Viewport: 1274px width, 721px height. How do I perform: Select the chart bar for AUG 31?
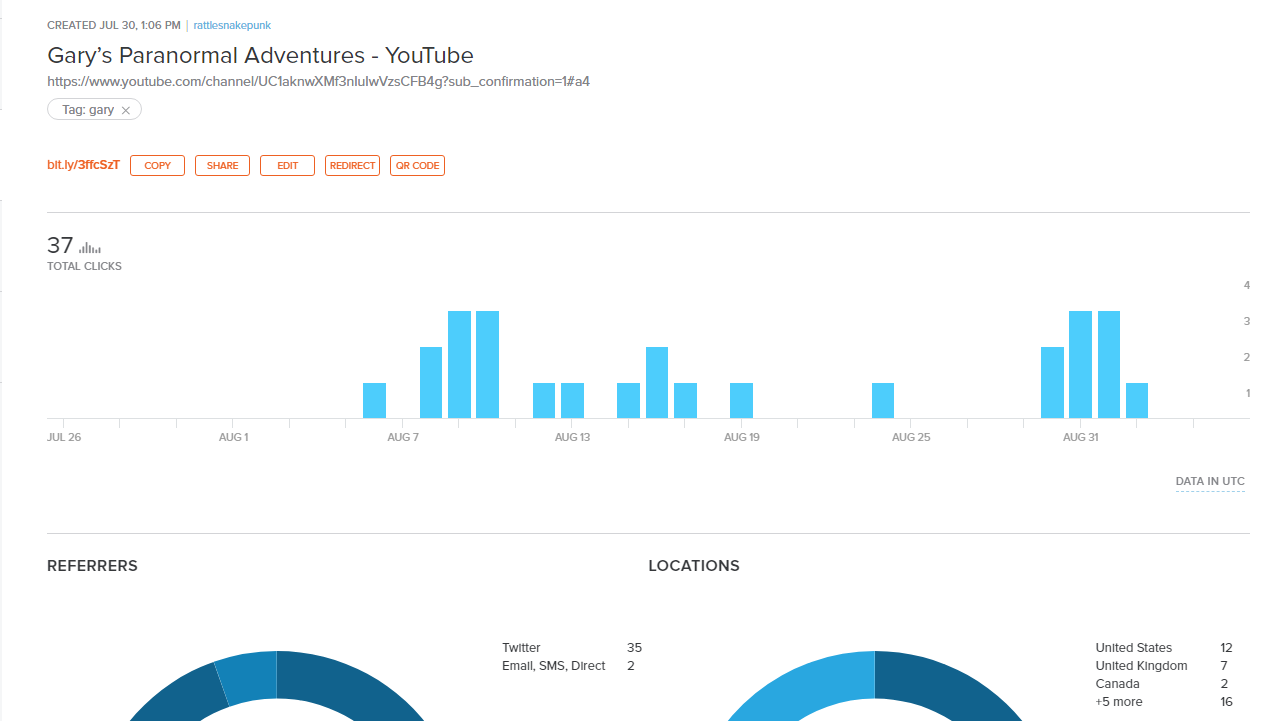[x=1080, y=364]
